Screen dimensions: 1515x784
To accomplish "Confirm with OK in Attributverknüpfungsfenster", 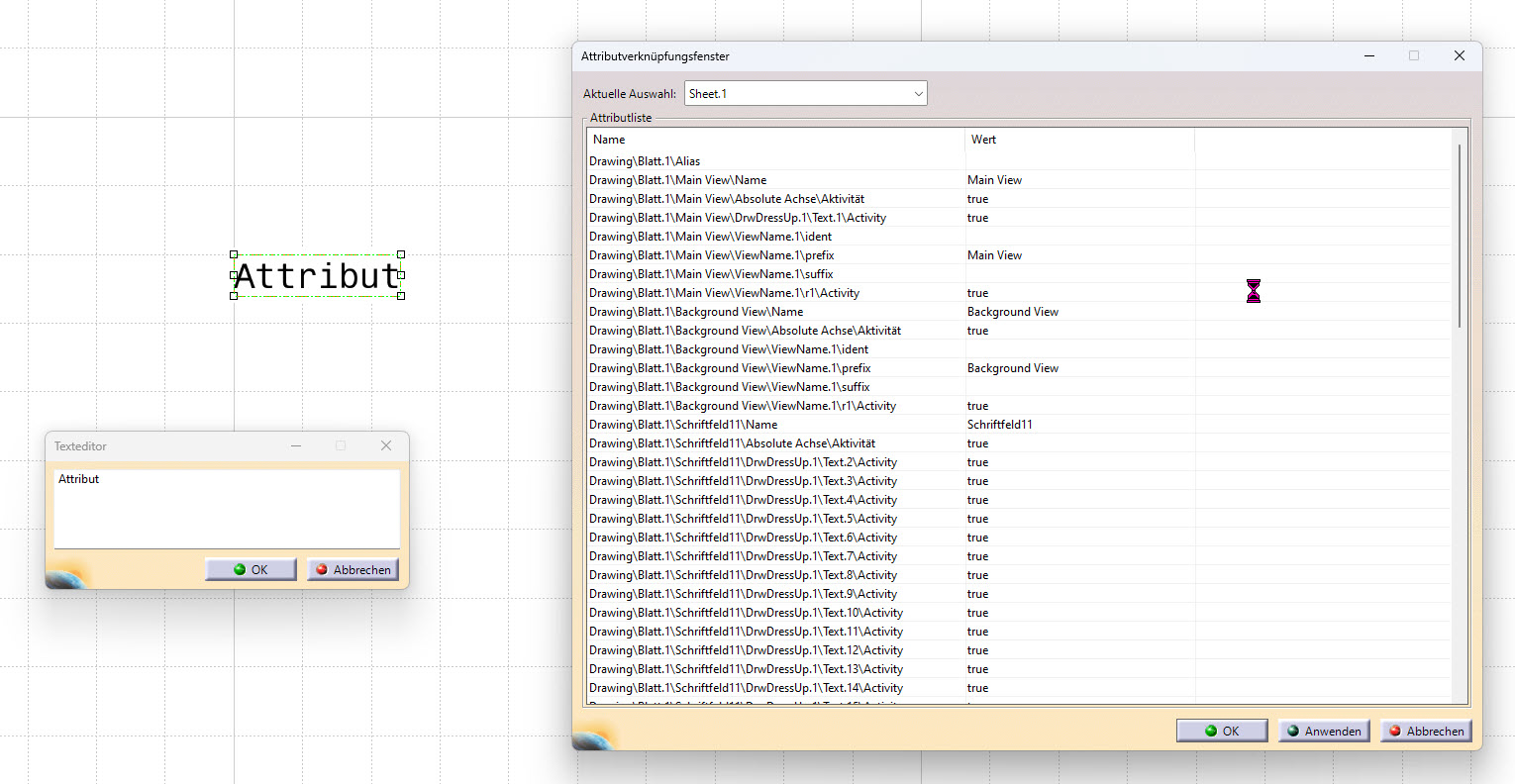I will 1222,731.
